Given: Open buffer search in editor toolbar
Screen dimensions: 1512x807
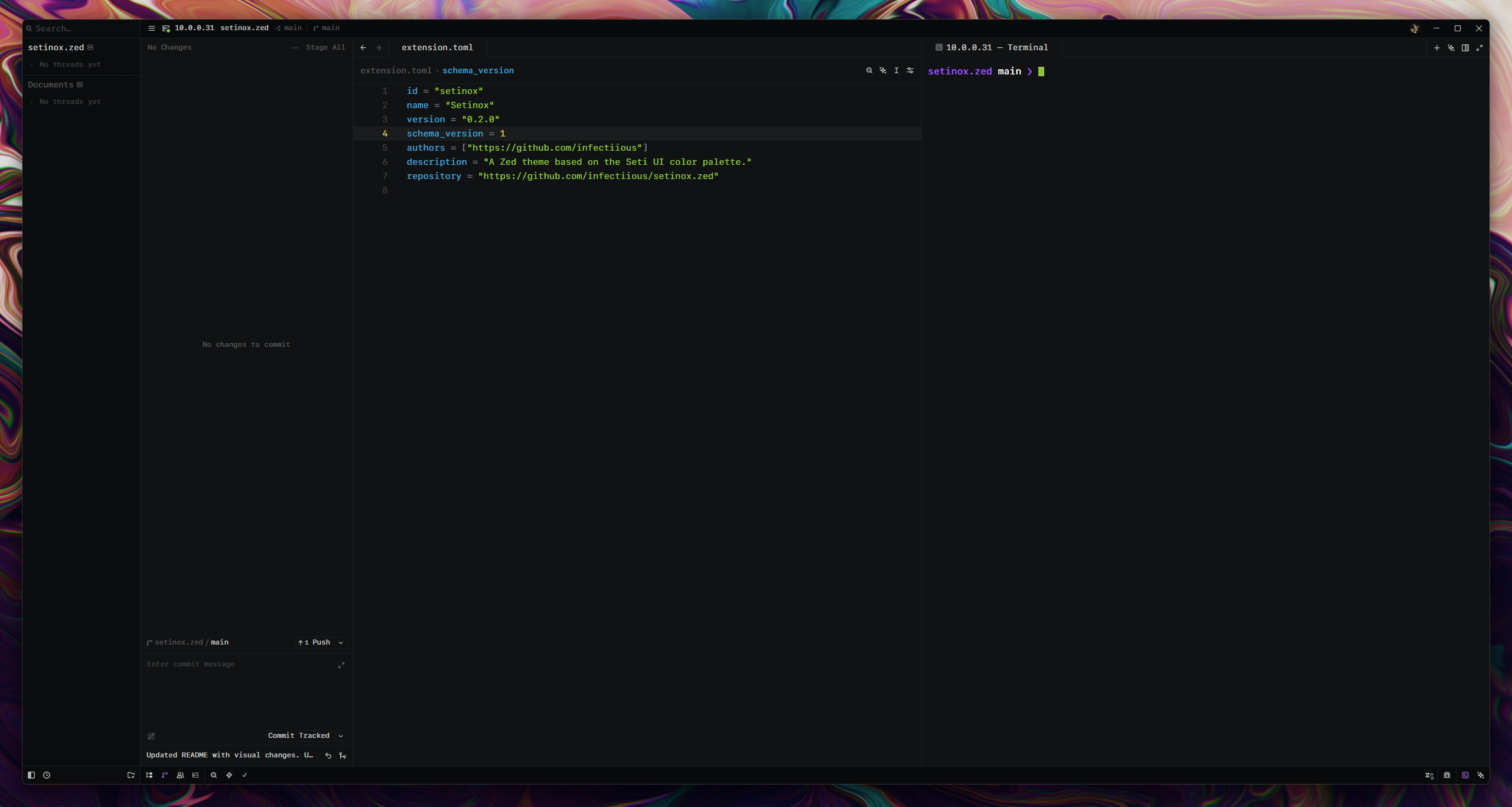Looking at the screenshot, I should point(869,70).
